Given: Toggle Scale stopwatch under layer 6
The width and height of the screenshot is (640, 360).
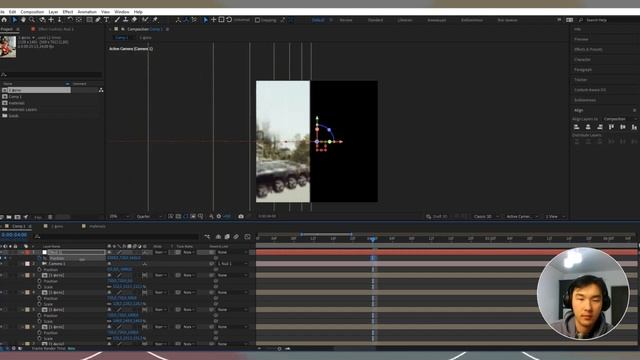Looking at the screenshot, I should 40,338.
